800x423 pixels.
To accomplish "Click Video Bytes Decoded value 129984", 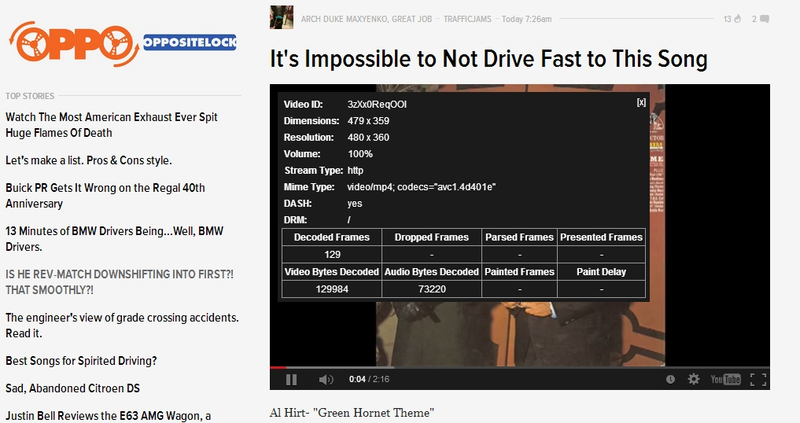I will 332,289.
